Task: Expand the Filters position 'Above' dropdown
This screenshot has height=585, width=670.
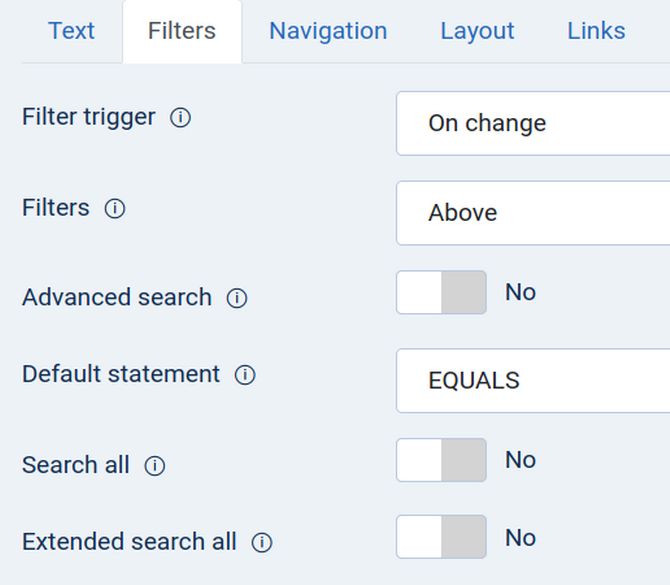Action: pos(533,213)
